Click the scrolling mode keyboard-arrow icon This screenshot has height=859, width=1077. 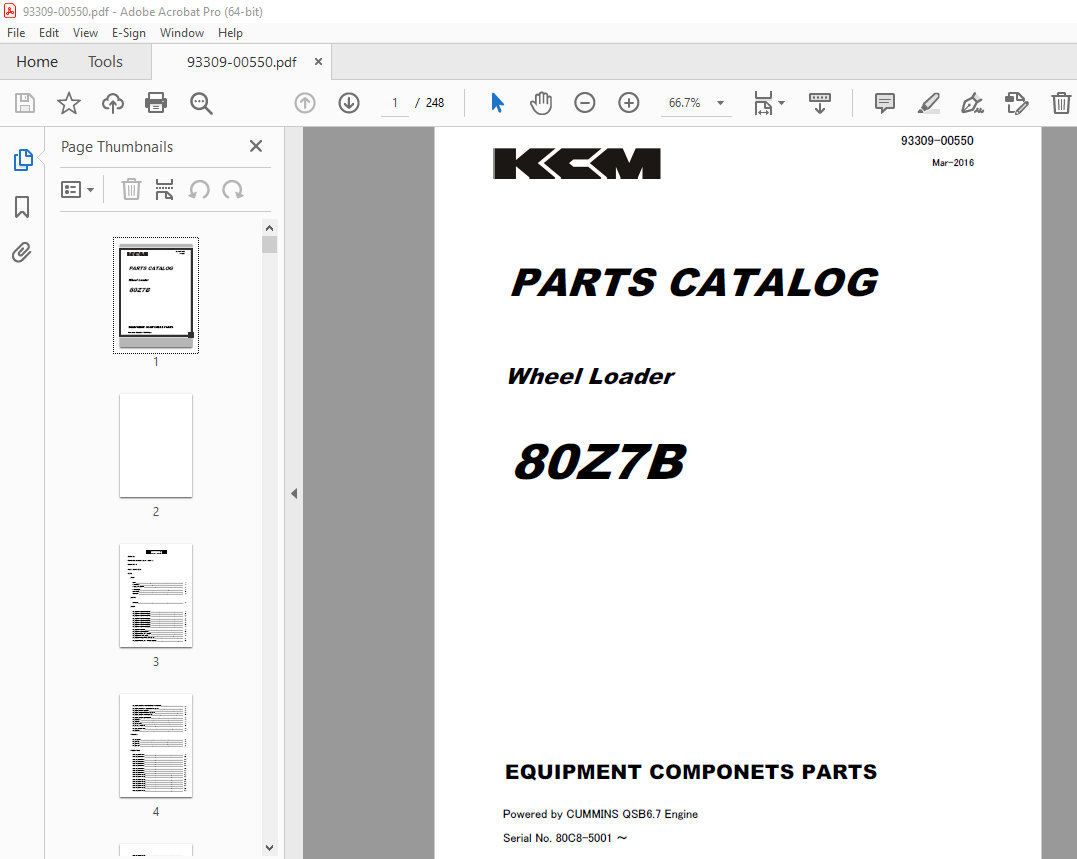pyautogui.click(x=819, y=103)
